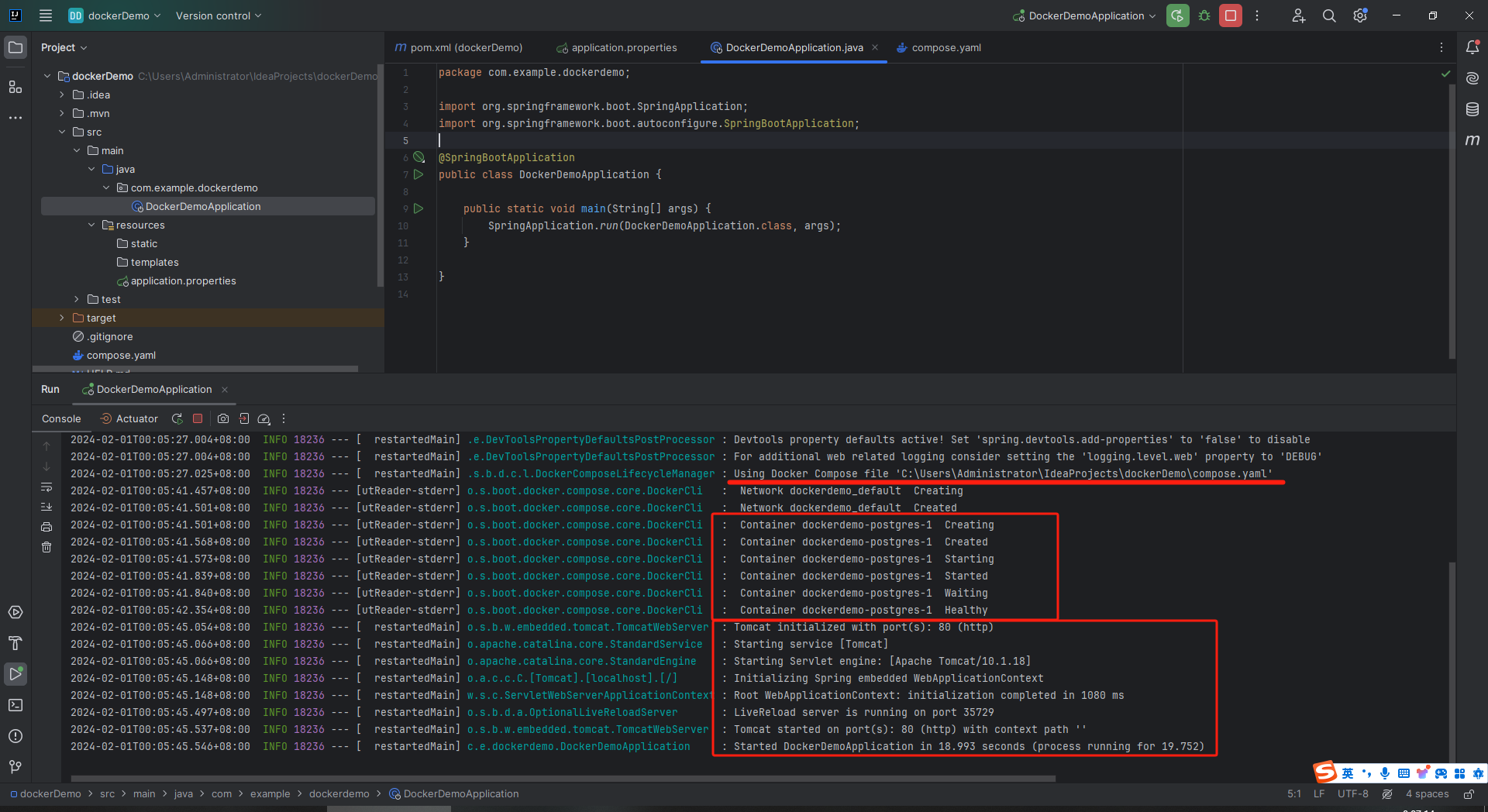Open the Database tool window
Viewport: 1488px width, 812px height.
1472,109
